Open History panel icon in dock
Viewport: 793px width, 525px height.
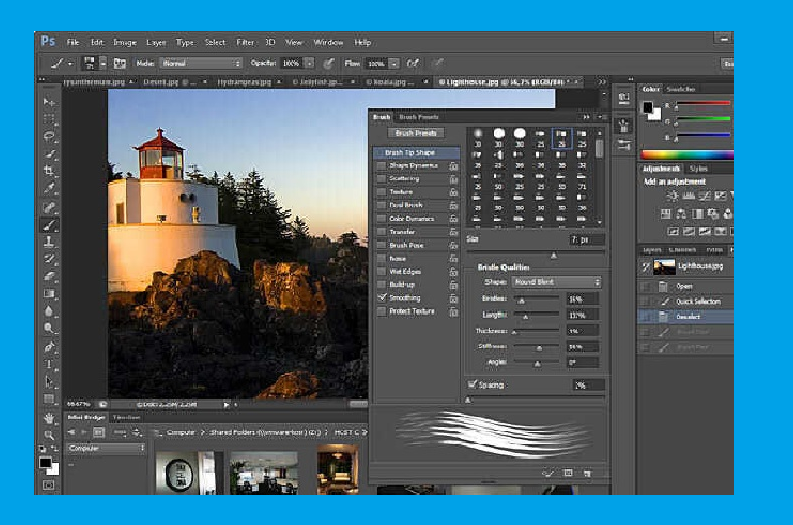coord(624,98)
